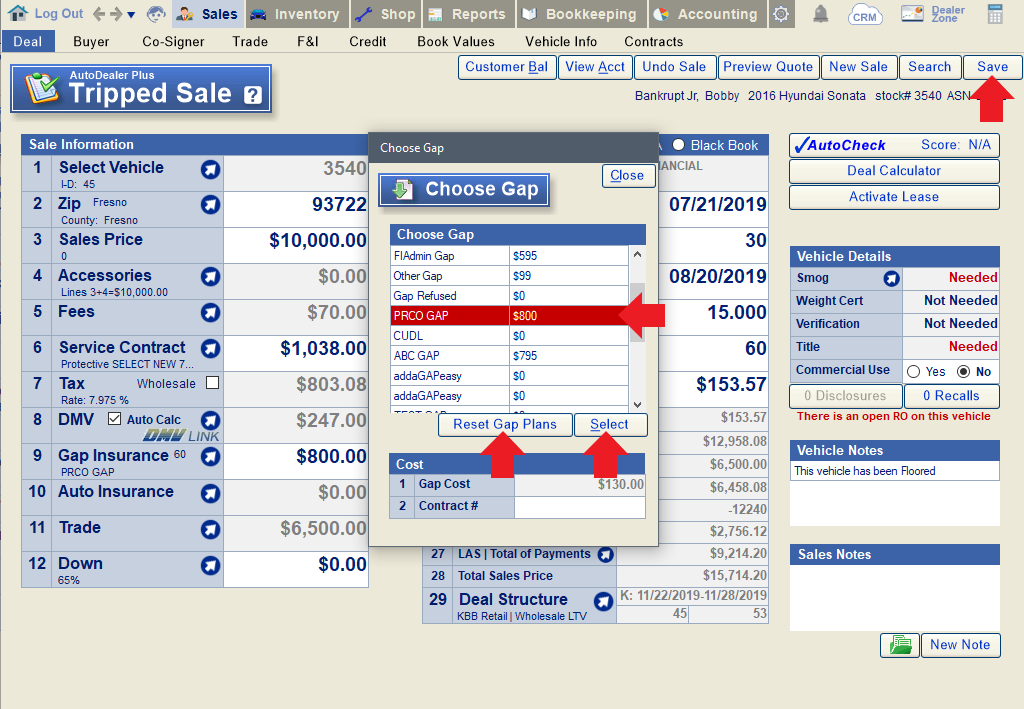Switch to the Trade tab
The image size is (1024, 709).
click(250, 42)
